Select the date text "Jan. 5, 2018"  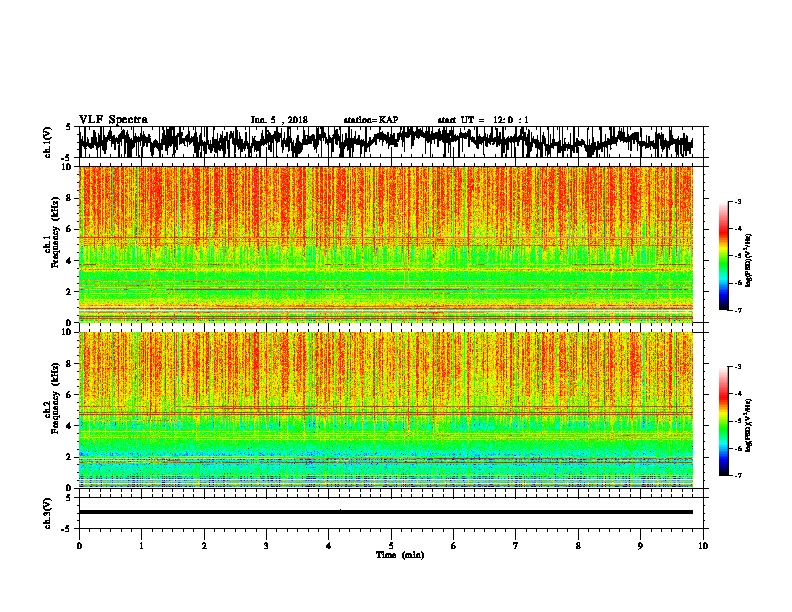(x=279, y=120)
